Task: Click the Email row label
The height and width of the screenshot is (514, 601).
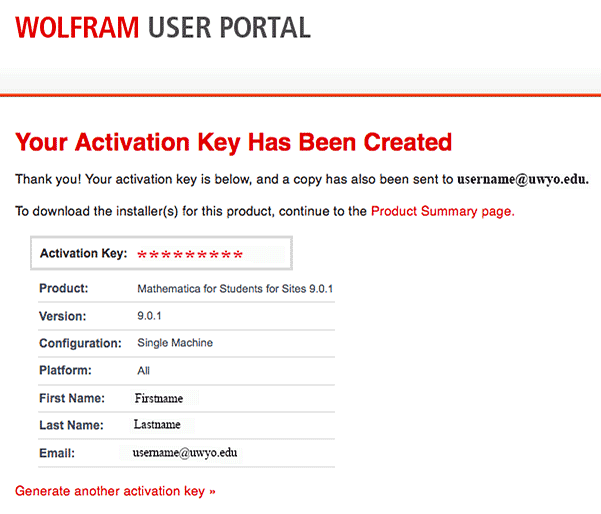Action: point(57,453)
